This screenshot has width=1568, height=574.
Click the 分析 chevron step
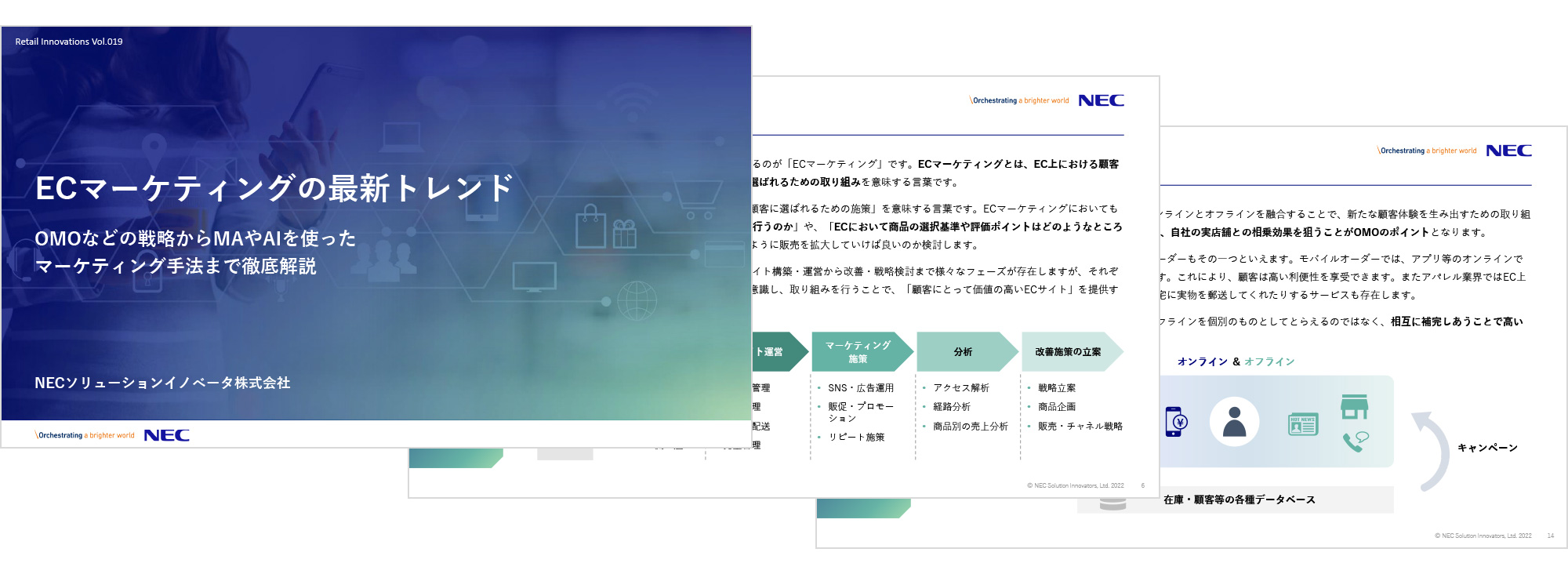click(967, 352)
